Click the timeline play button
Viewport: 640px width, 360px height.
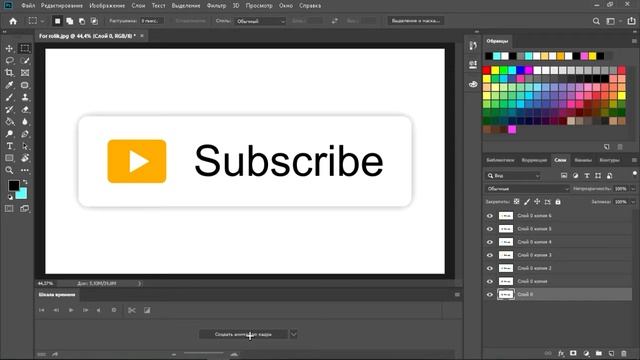pyautogui.click(x=71, y=310)
